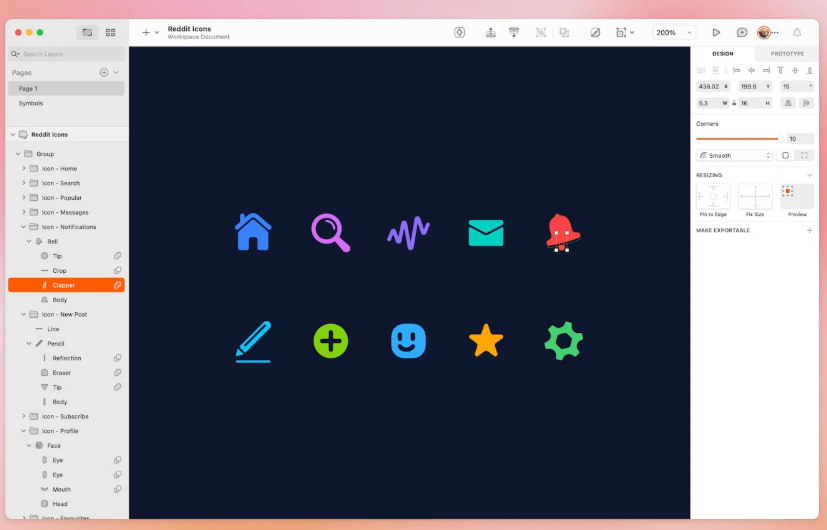The height and width of the screenshot is (530, 827).
Task: Open the user avatar menu
Action: [x=764, y=33]
